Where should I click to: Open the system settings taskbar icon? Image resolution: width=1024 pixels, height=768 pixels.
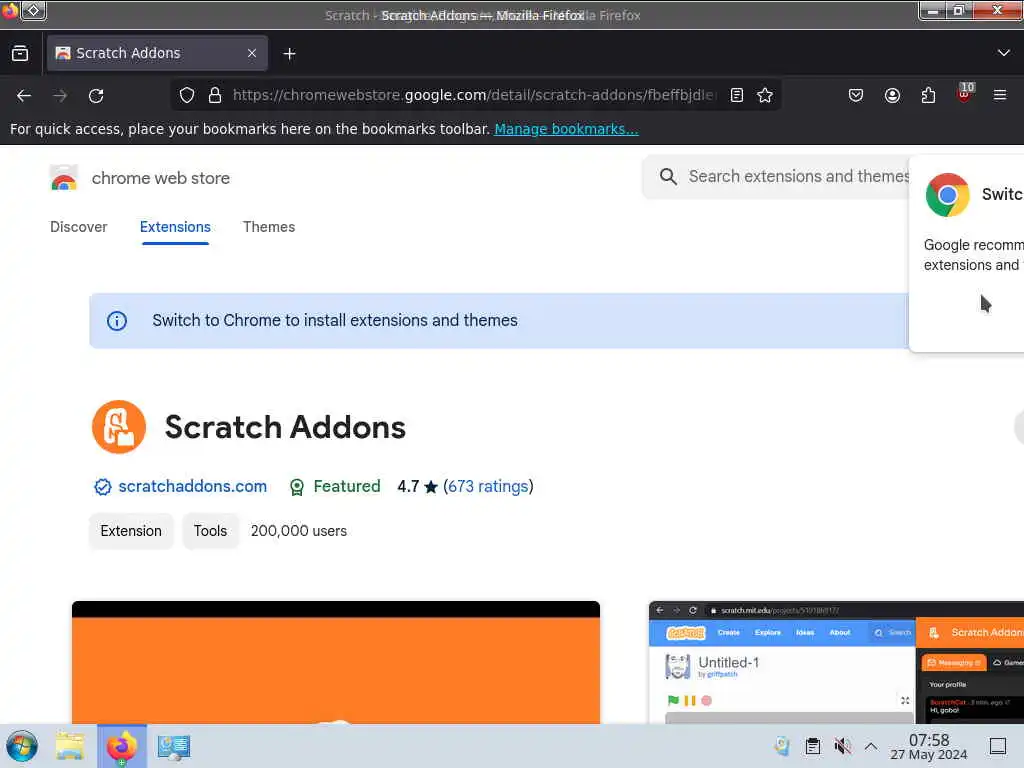[x=174, y=746]
